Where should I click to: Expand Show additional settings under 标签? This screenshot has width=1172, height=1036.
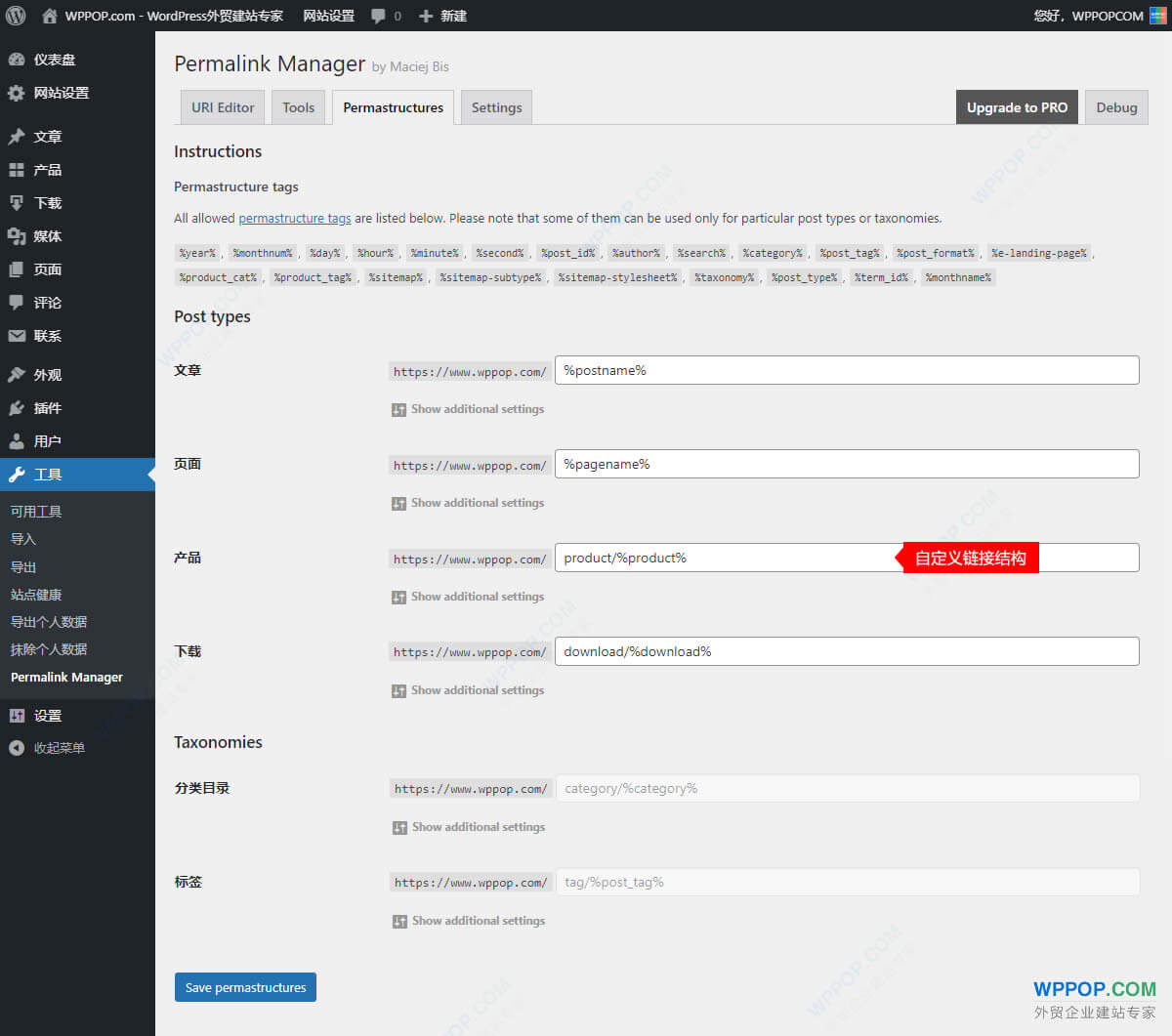[x=470, y=920]
